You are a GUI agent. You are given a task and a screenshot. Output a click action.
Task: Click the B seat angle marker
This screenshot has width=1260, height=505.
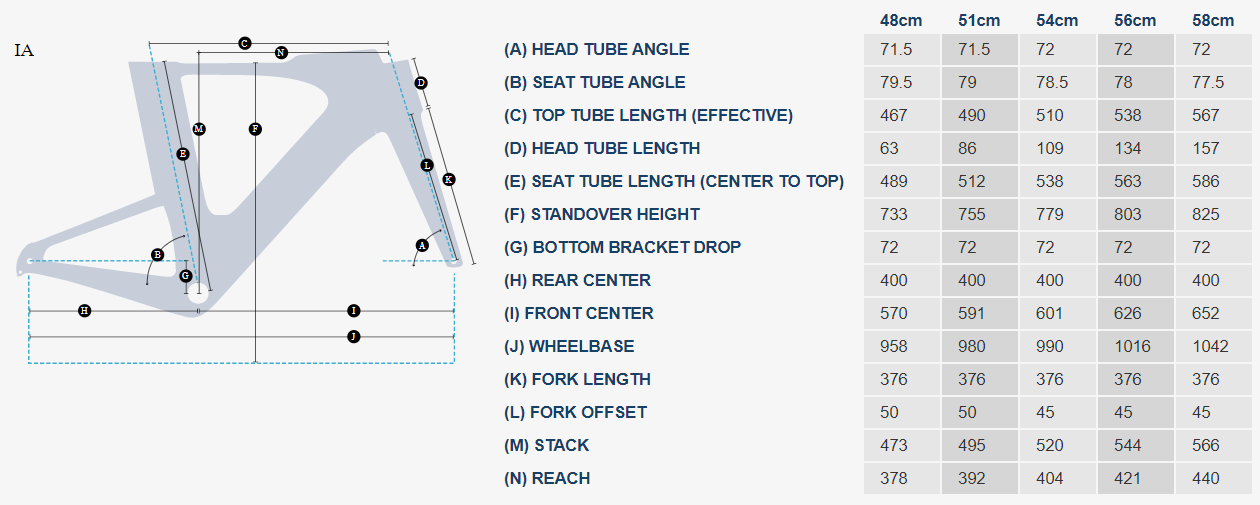(x=157, y=254)
